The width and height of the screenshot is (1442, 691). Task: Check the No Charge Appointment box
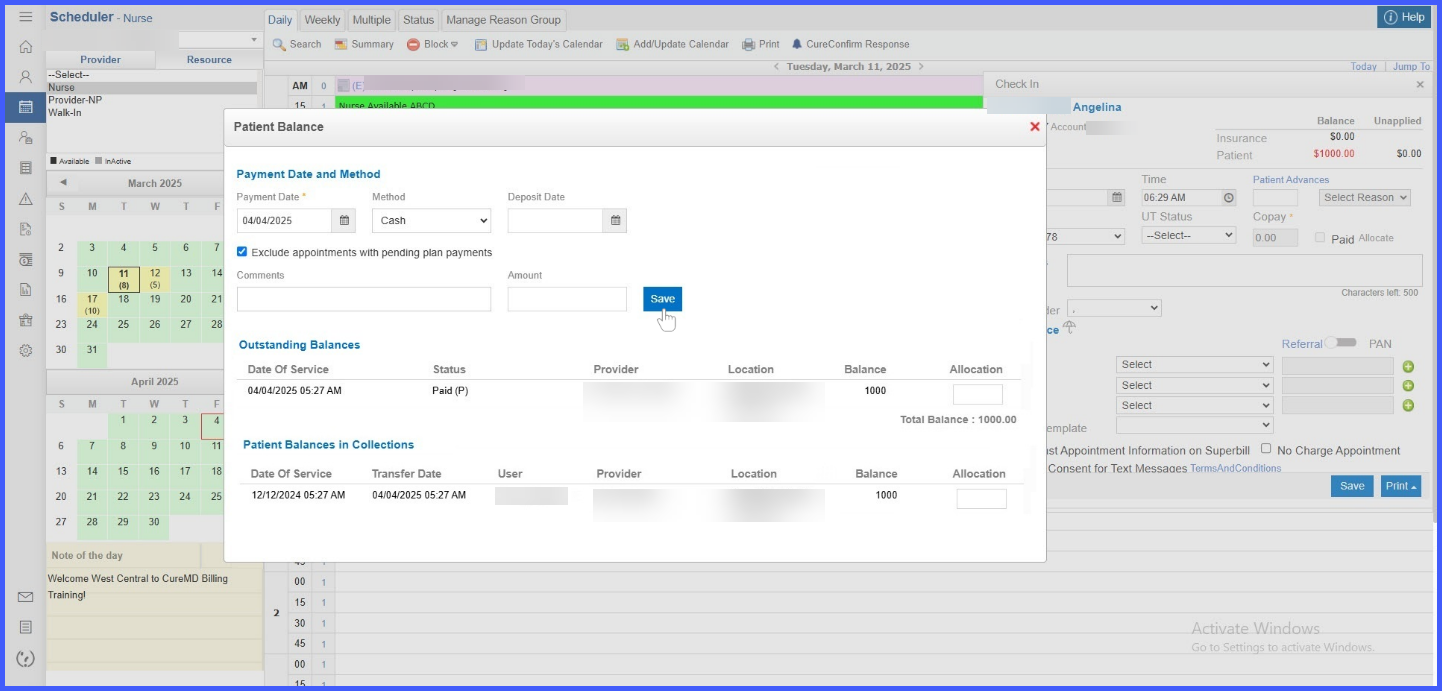(x=1266, y=449)
